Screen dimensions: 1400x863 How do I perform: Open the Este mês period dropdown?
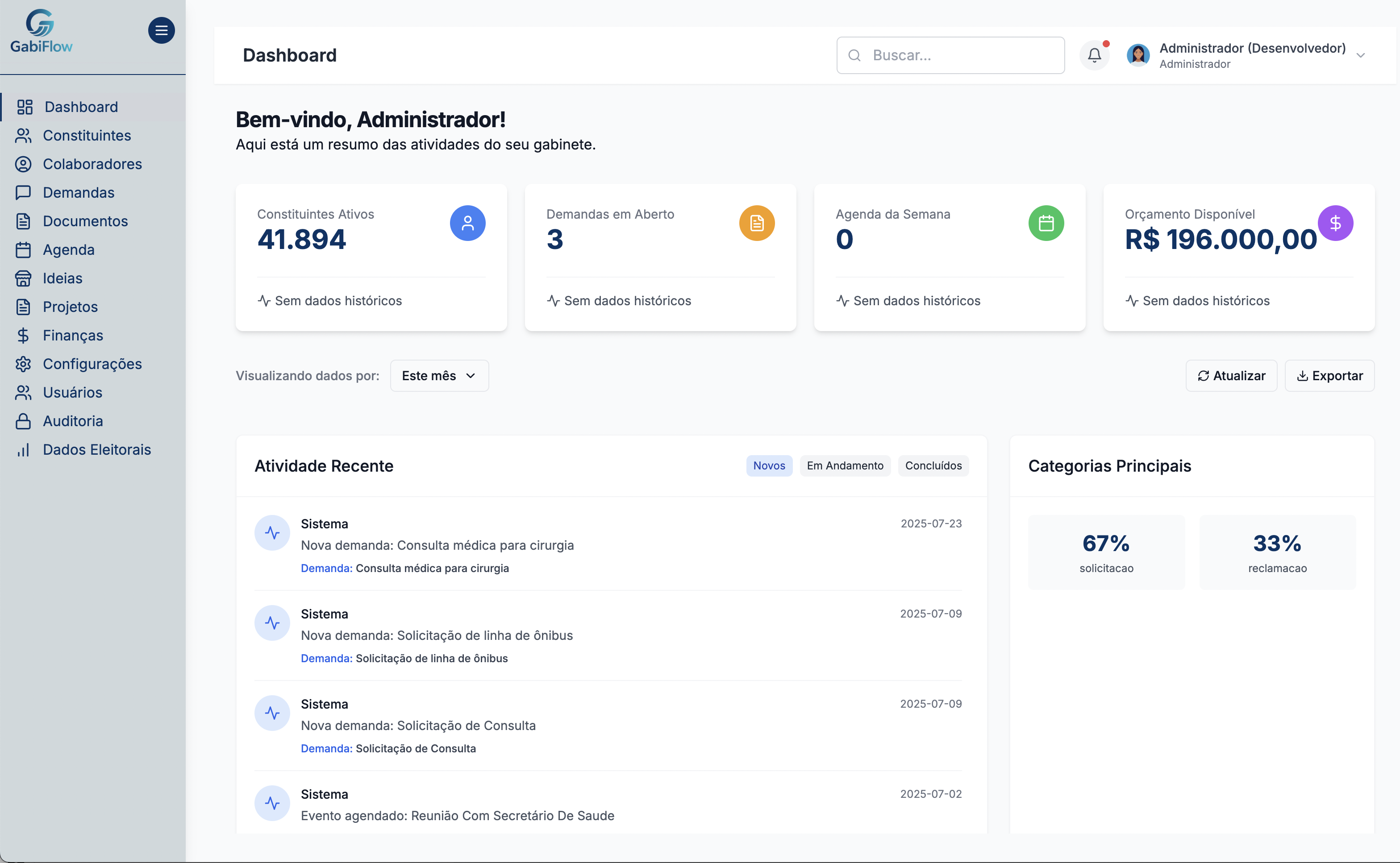click(438, 376)
